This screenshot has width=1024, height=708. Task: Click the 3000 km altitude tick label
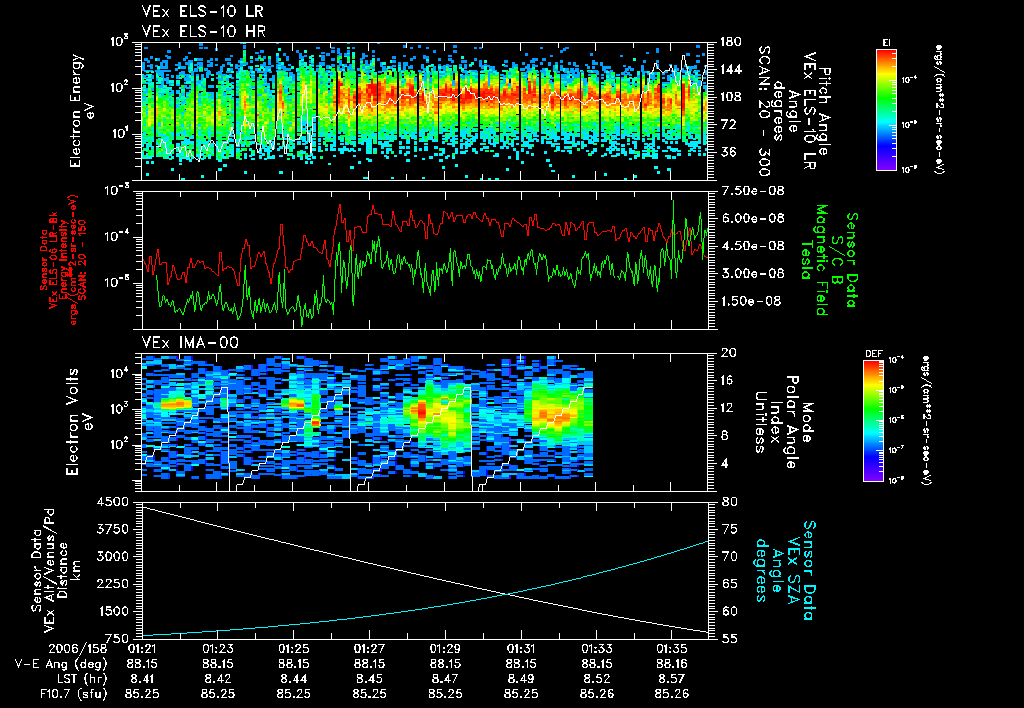point(113,556)
